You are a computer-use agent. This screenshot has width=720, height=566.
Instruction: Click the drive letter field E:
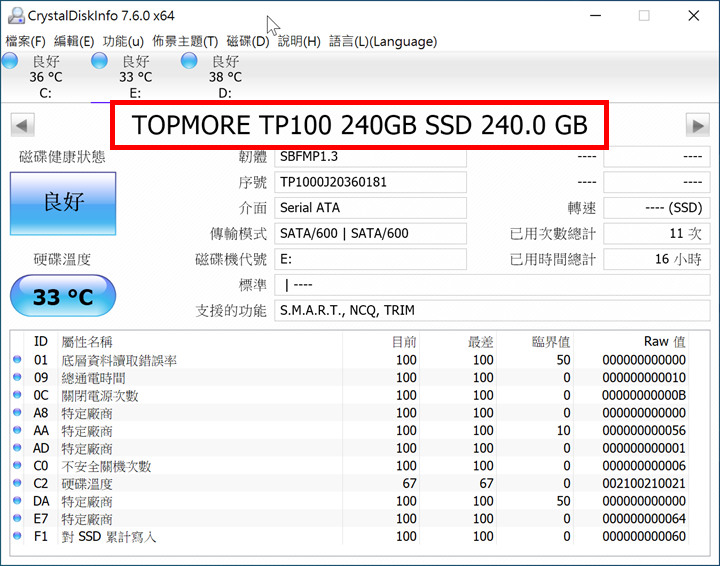pos(370,259)
